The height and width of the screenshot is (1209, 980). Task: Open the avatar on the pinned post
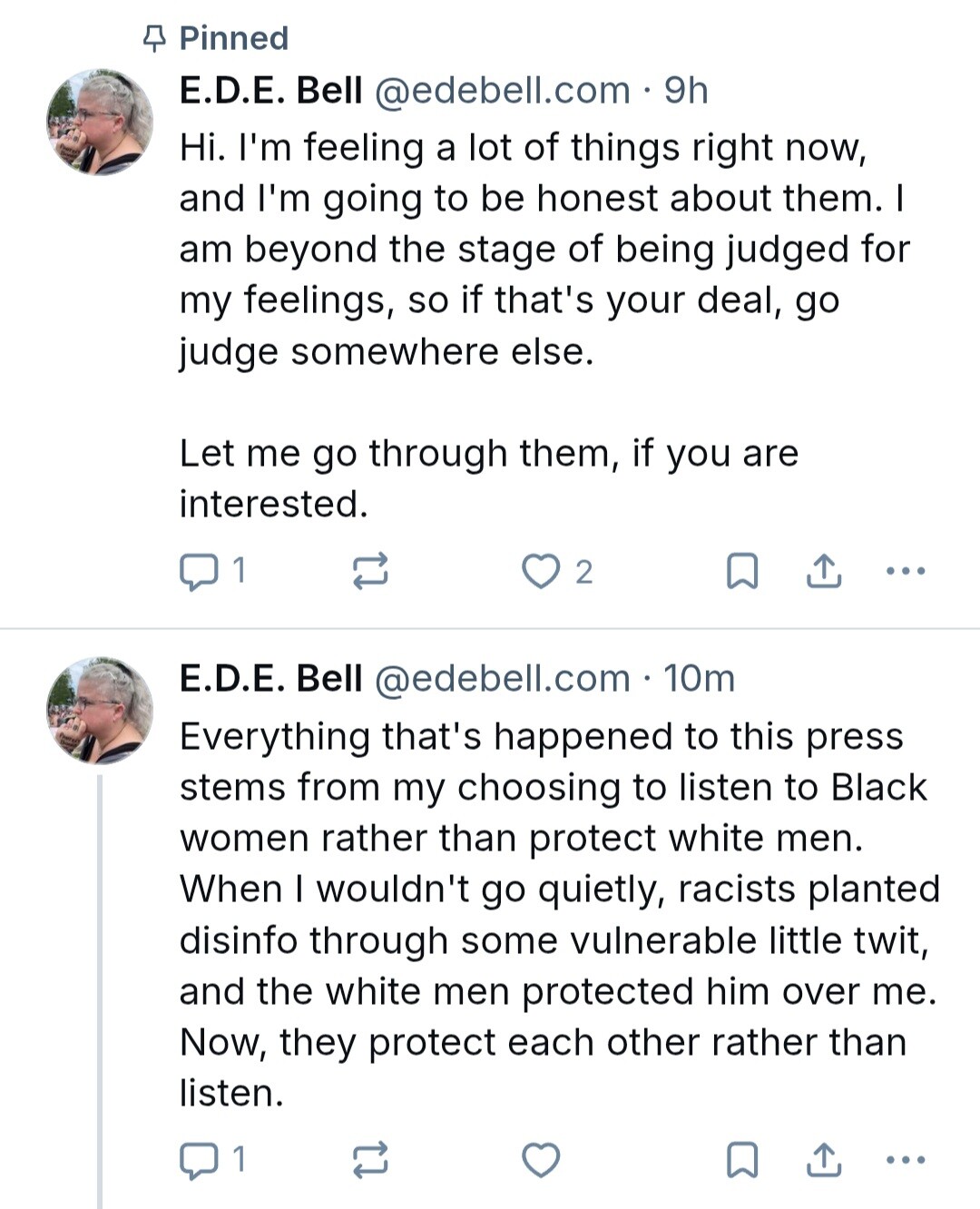[x=100, y=123]
